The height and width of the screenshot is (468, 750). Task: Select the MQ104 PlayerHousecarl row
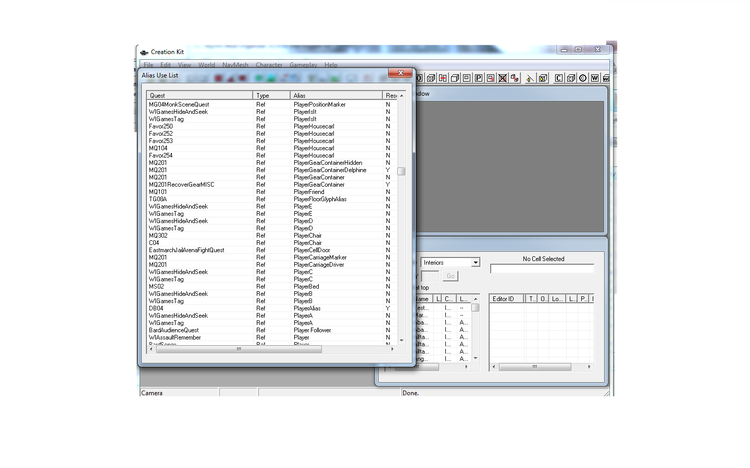point(271,148)
